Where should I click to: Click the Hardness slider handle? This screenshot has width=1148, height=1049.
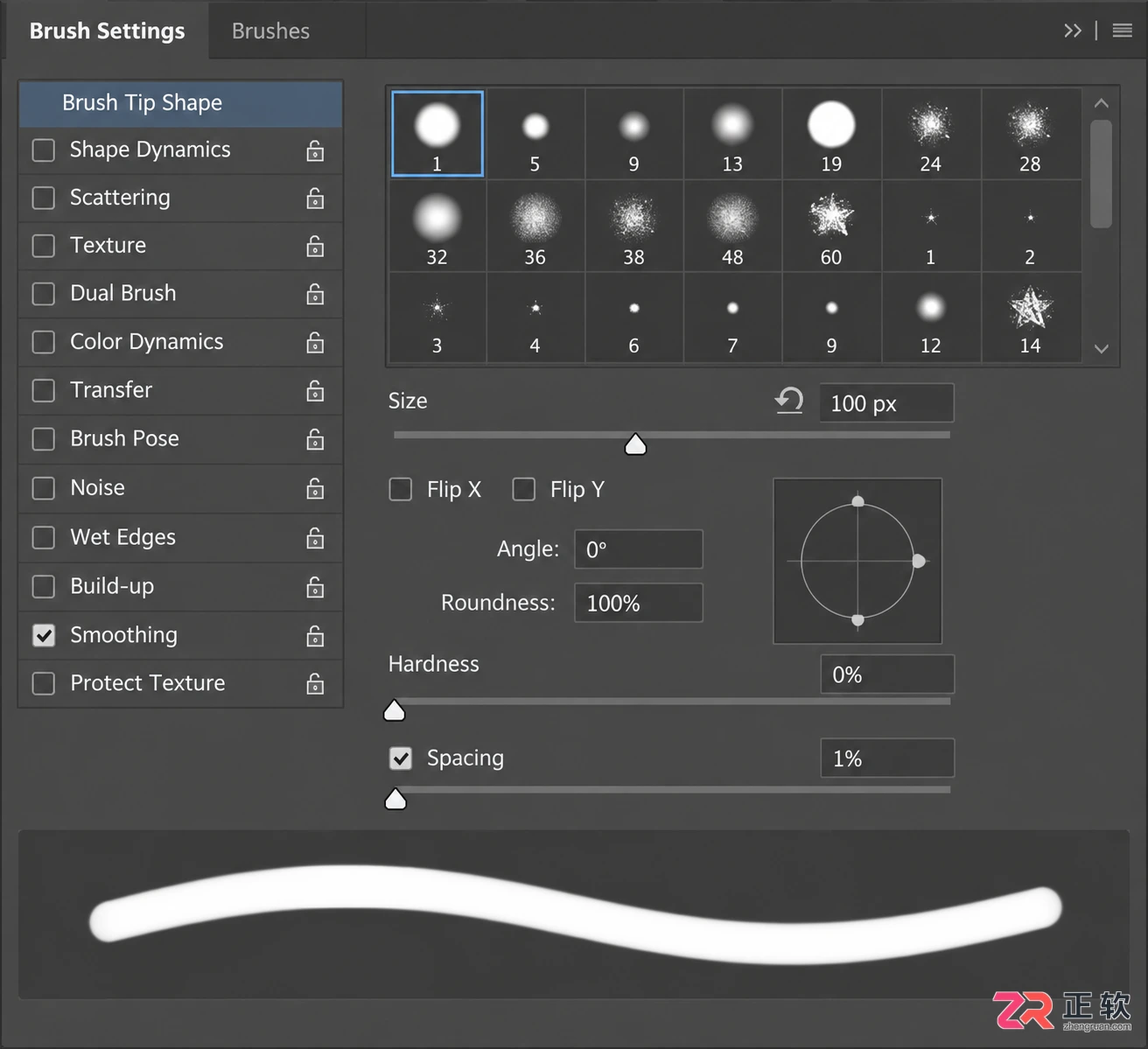(395, 710)
